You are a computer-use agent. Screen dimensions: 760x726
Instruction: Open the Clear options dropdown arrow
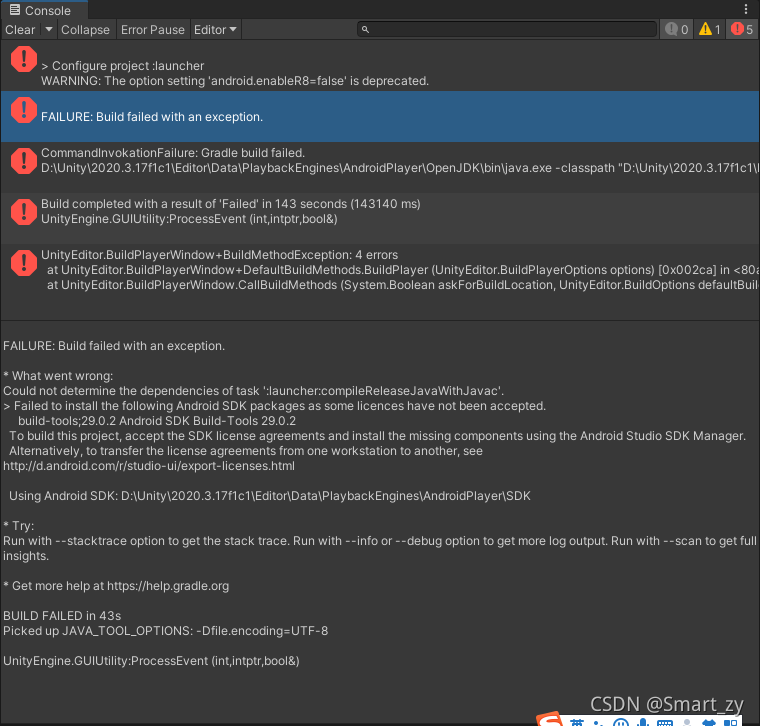click(48, 30)
